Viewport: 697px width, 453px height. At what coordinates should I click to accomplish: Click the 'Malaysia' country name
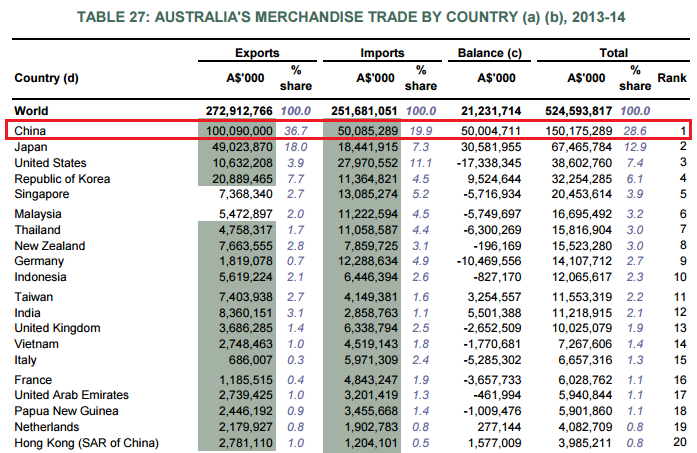[38, 214]
